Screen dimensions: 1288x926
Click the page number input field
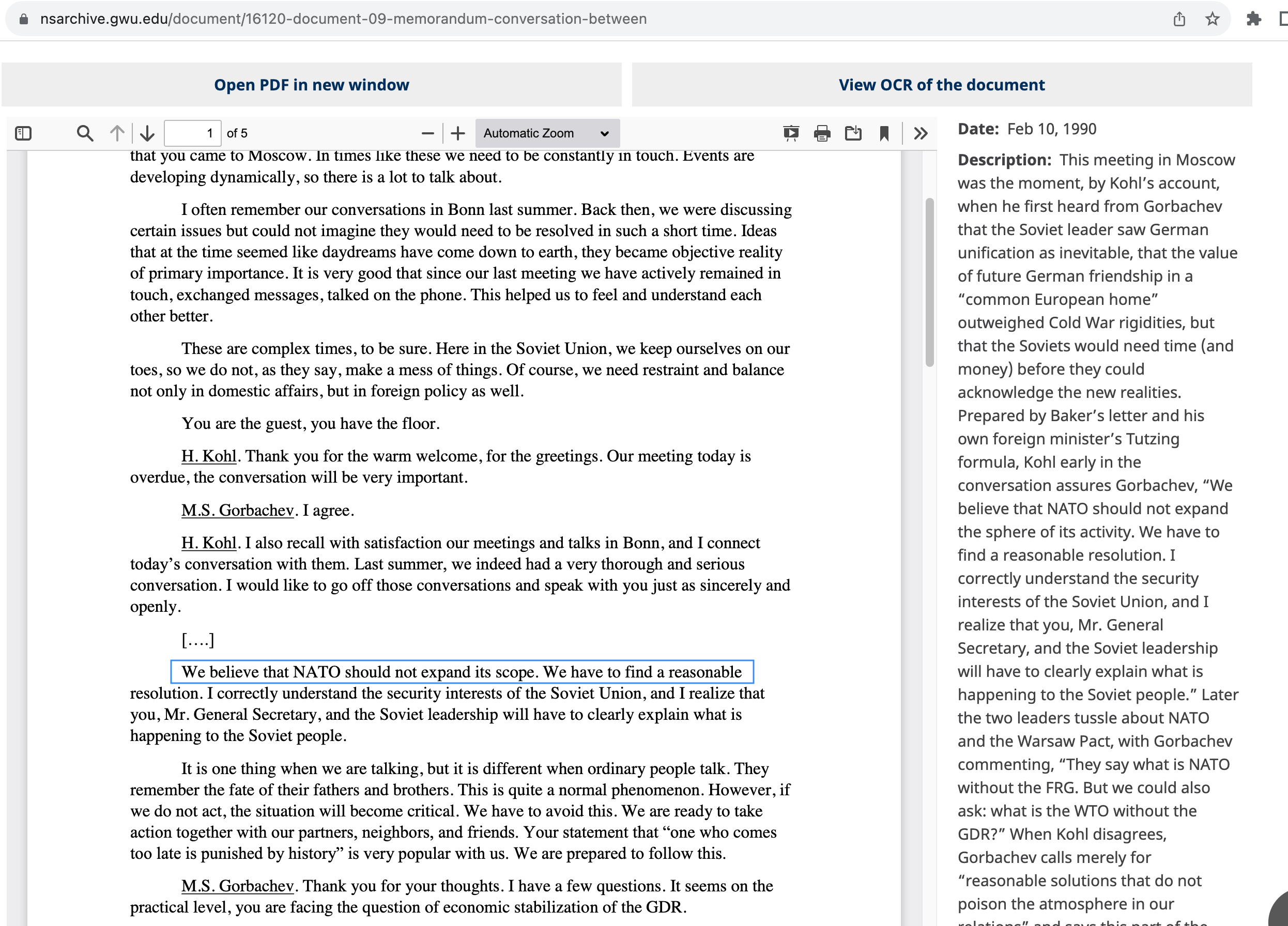(192, 133)
